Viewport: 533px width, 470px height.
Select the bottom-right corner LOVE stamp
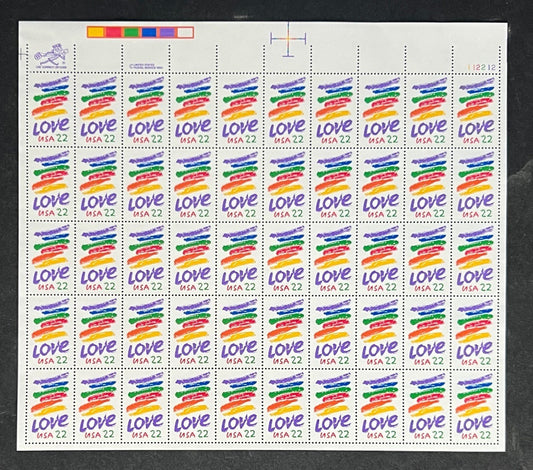pos(475,406)
